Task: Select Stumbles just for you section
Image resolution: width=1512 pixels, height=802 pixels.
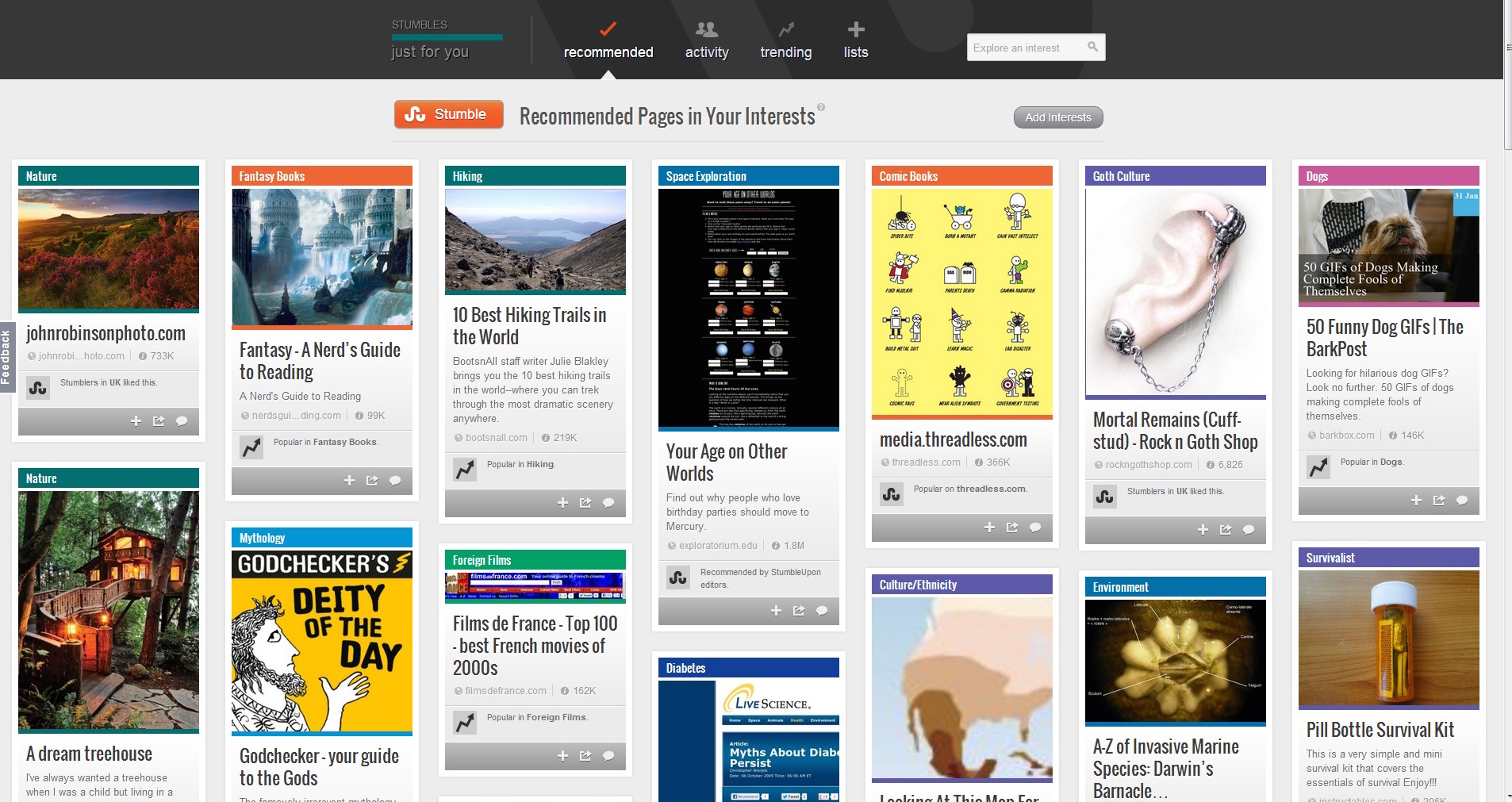Action: (x=447, y=40)
